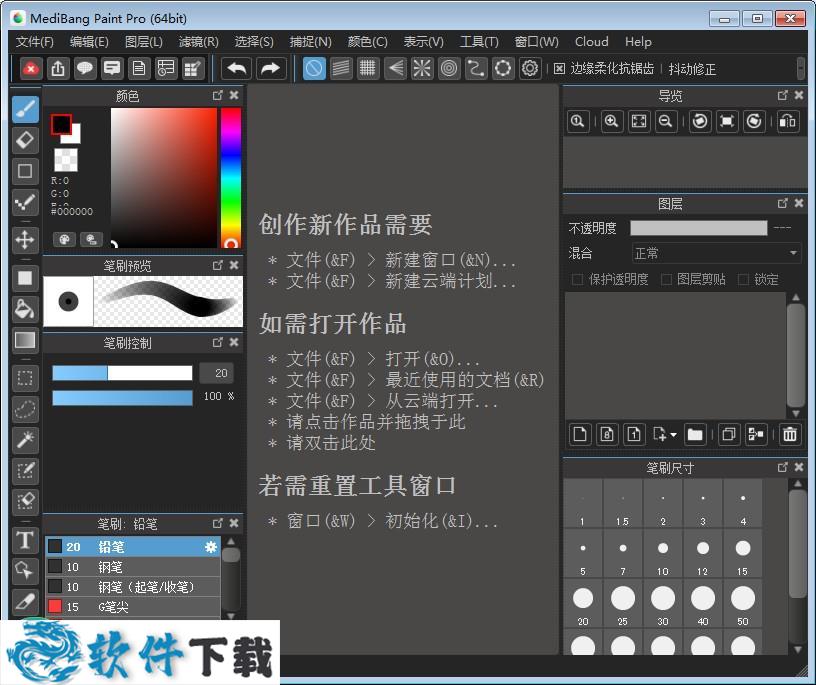Toggle the 锁定 layer checkbox
The image size is (816, 685).
point(743,280)
